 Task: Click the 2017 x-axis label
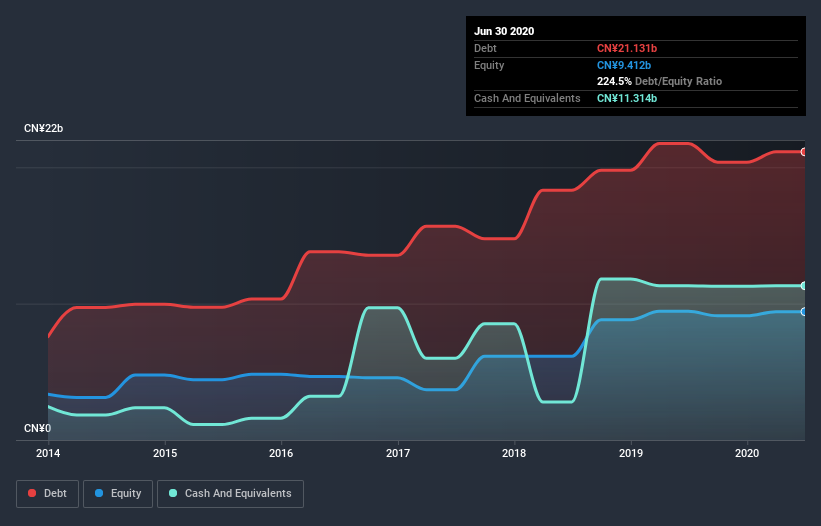(x=398, y=453)
